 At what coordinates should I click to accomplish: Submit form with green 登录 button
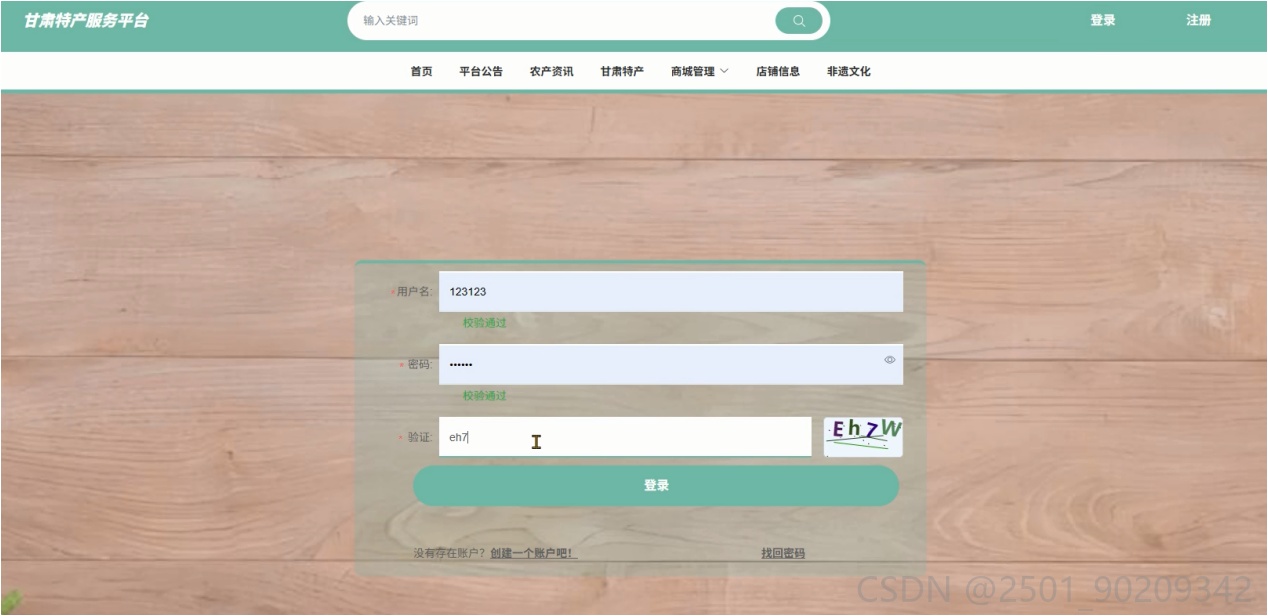(656, 486)
